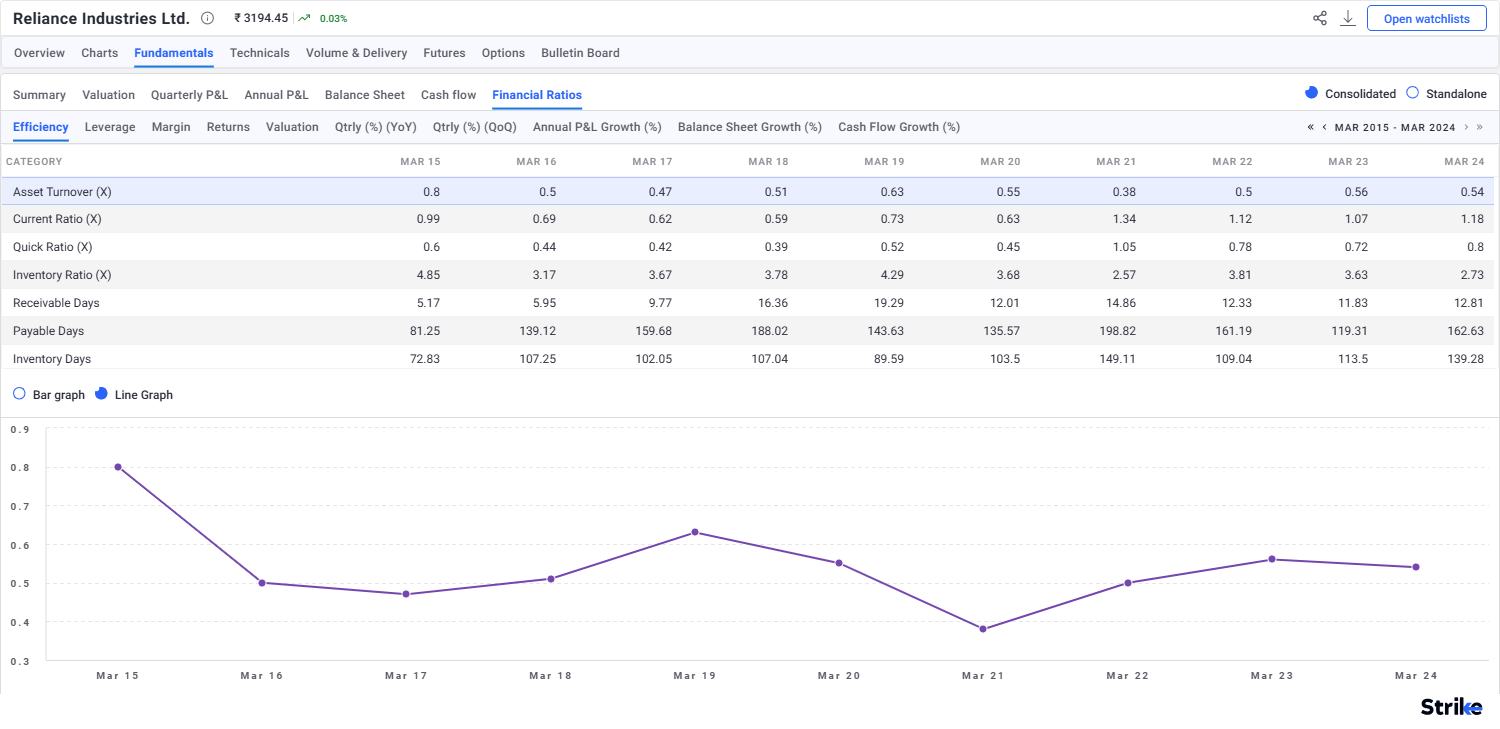The width and height of the screenshot is (1500, 729).
Task: Click the MAR 2015 - MAR 2024 date range
Action: click(x=1396, y=127)
